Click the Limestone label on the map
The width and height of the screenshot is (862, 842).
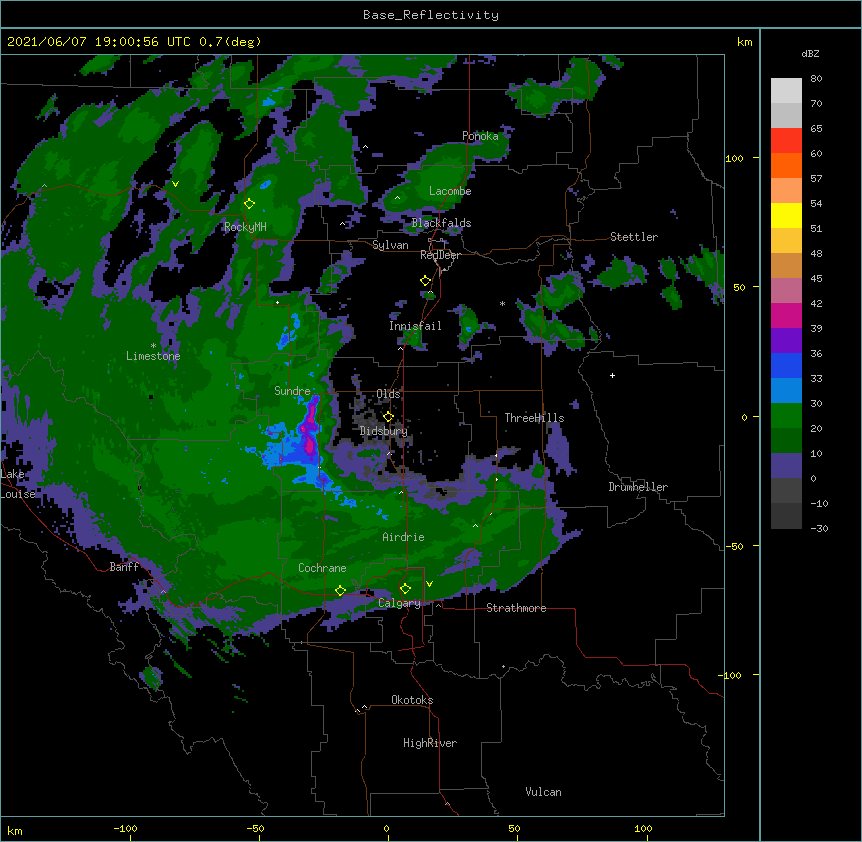click(153, 356)
